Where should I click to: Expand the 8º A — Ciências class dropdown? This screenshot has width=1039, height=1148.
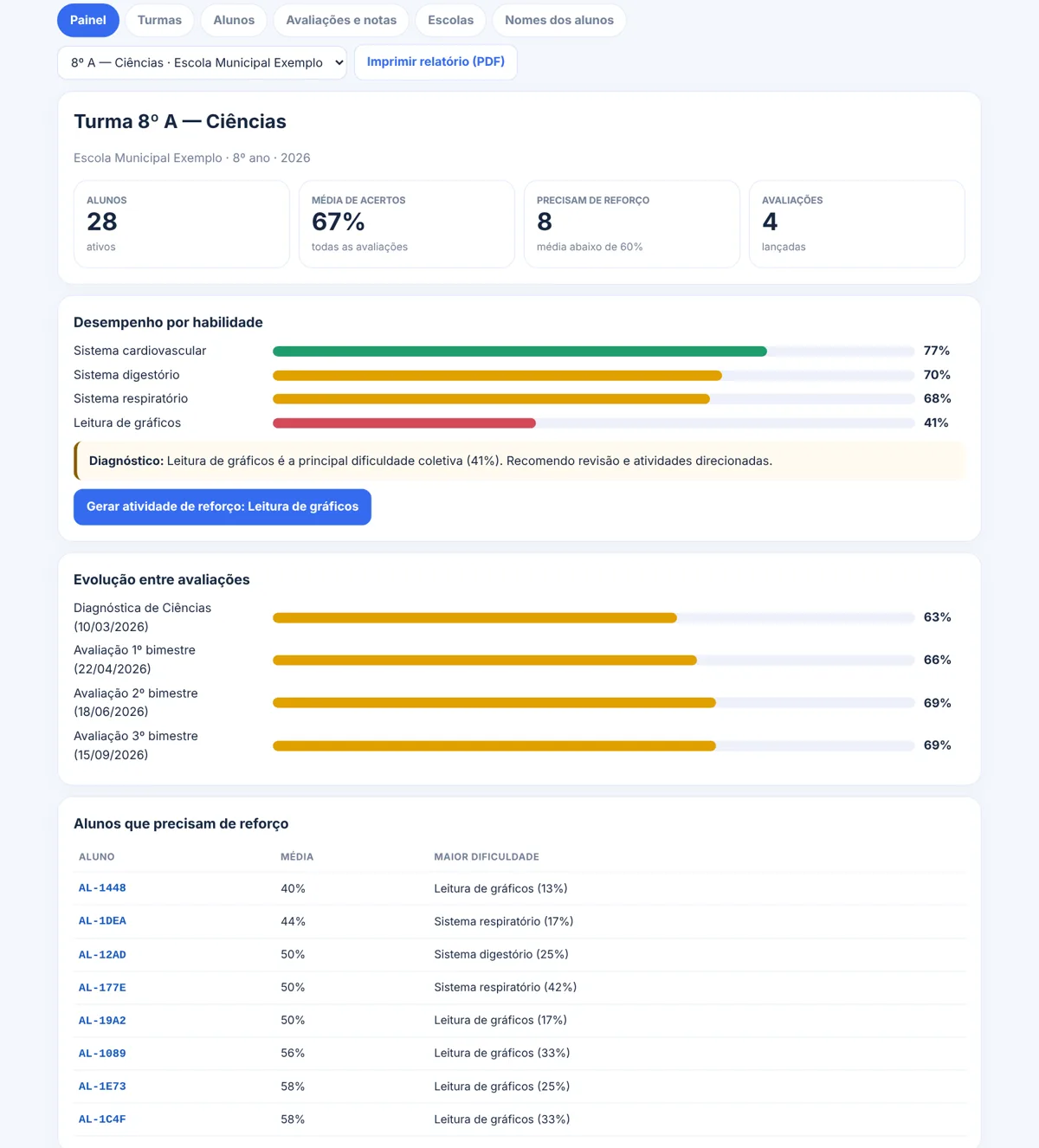click(x=203, y=62)
